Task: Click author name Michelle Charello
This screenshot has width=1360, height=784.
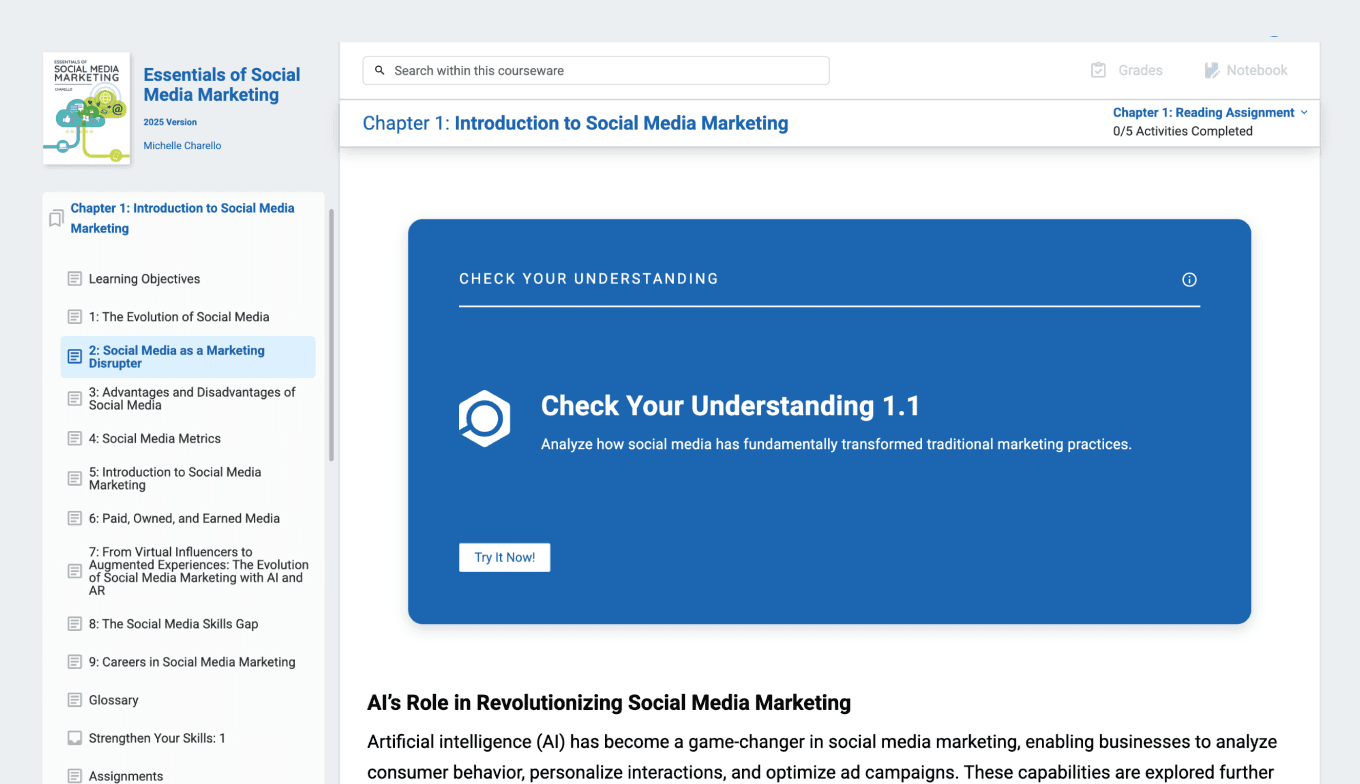Action: tap(182, 146)
